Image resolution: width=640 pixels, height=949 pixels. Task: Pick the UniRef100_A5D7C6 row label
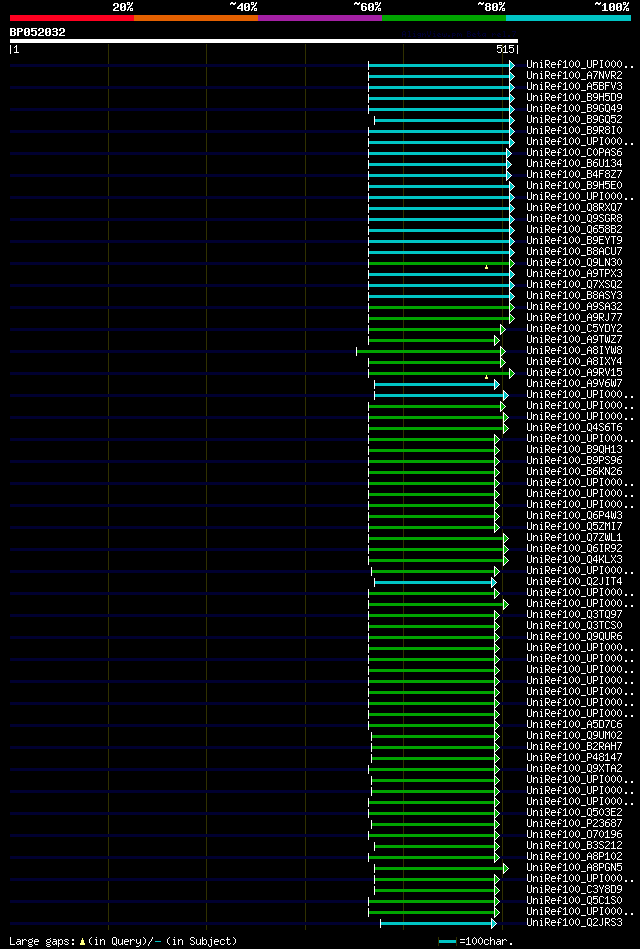coord(574,725)
